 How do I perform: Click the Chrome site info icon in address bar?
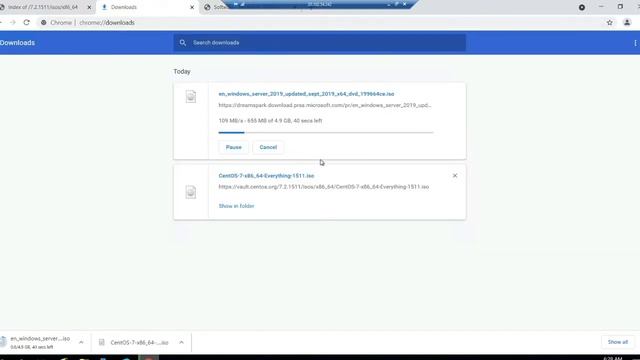[x=44, y=22]
